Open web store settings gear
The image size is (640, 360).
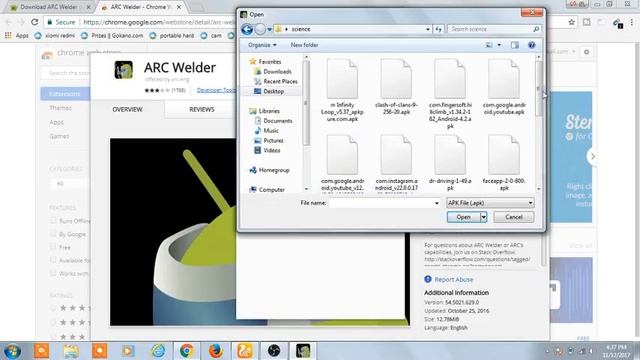coord(587,52)
